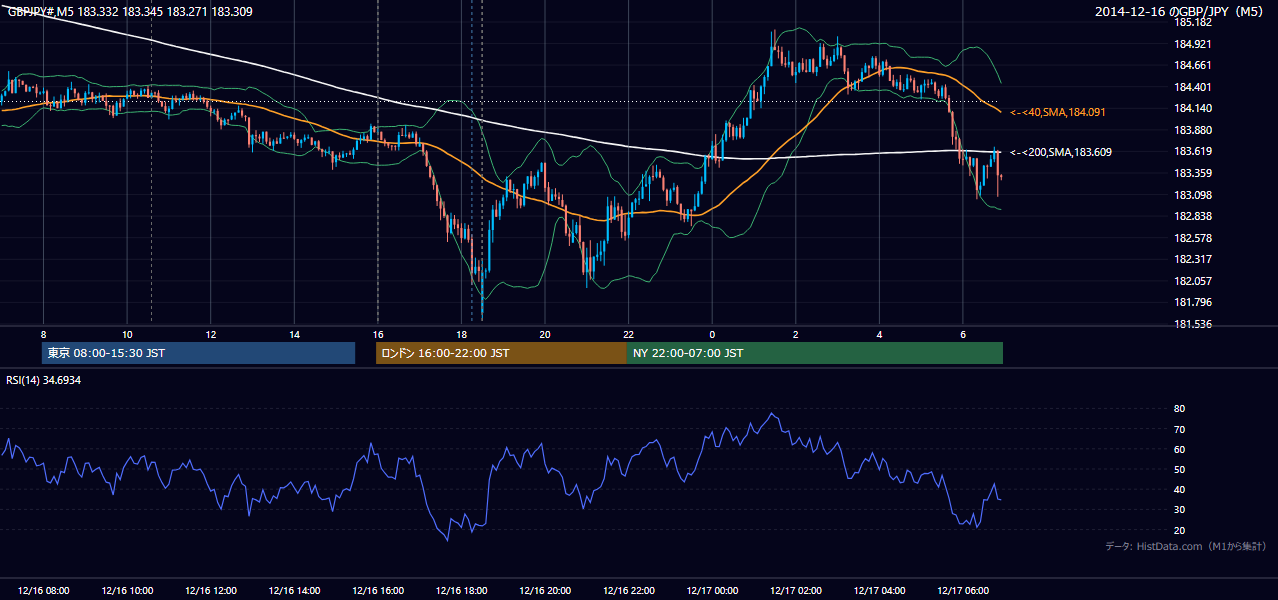
Task: Click price axis label 182.838
Action: (1192, 216)
